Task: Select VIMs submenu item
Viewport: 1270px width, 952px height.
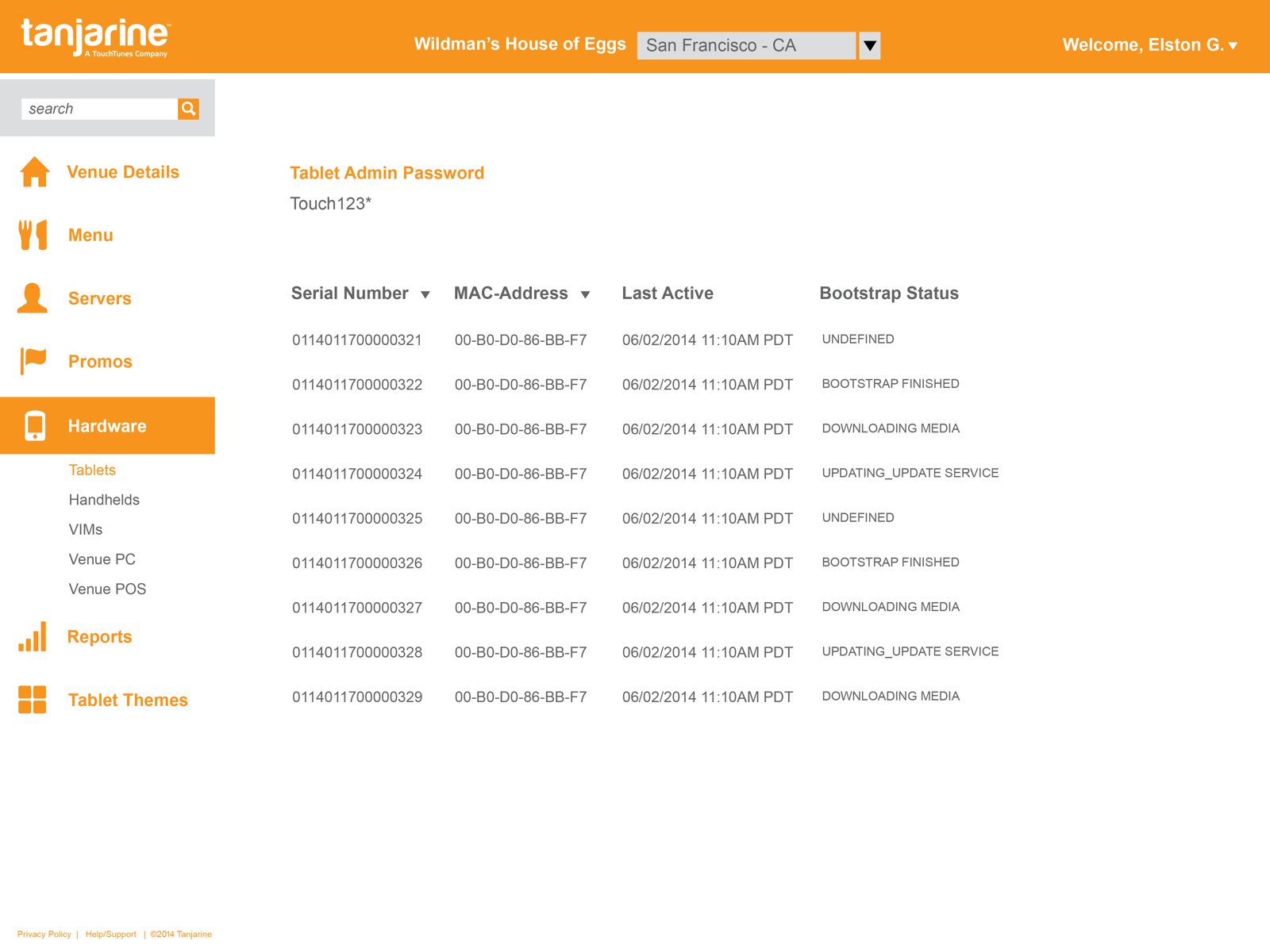Action: (x=86, y=529)
